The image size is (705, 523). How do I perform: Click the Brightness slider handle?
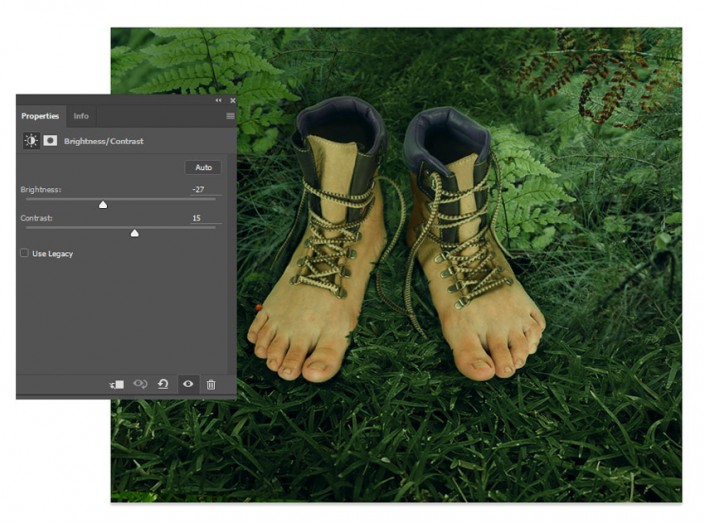click(103, 205)
